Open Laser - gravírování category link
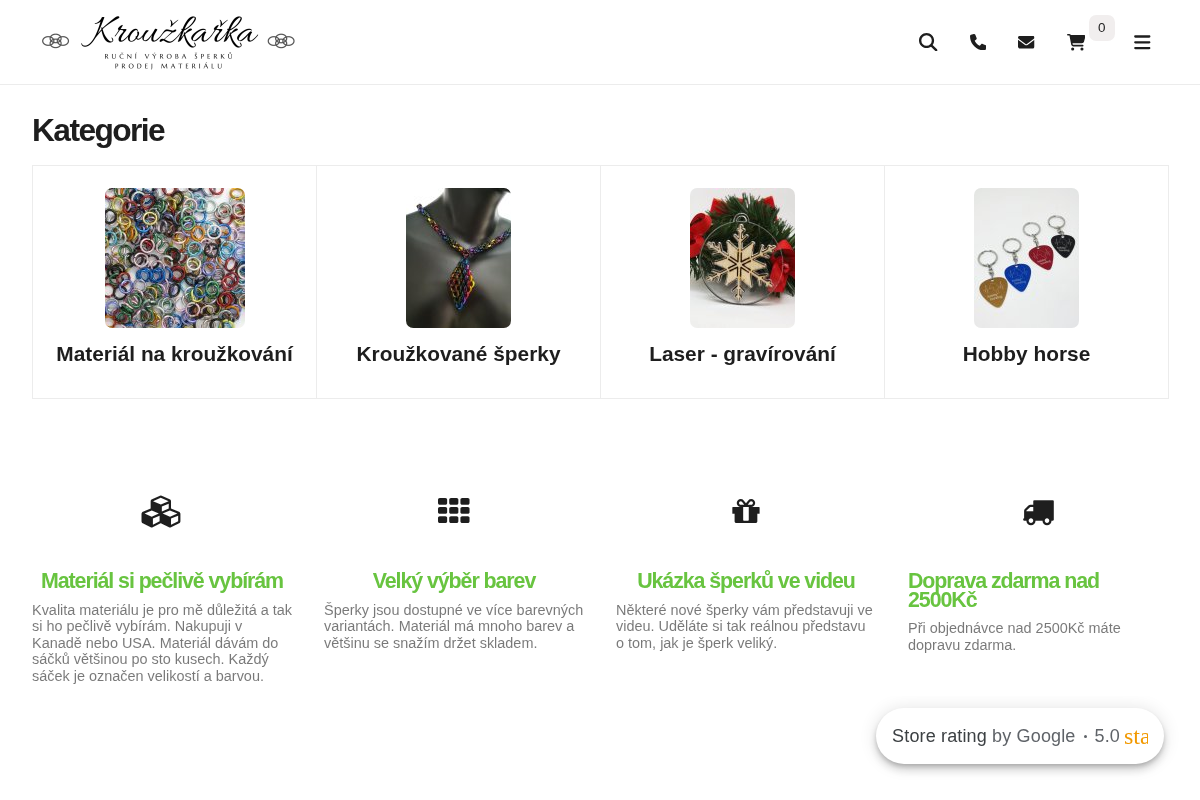 [743, 354]
